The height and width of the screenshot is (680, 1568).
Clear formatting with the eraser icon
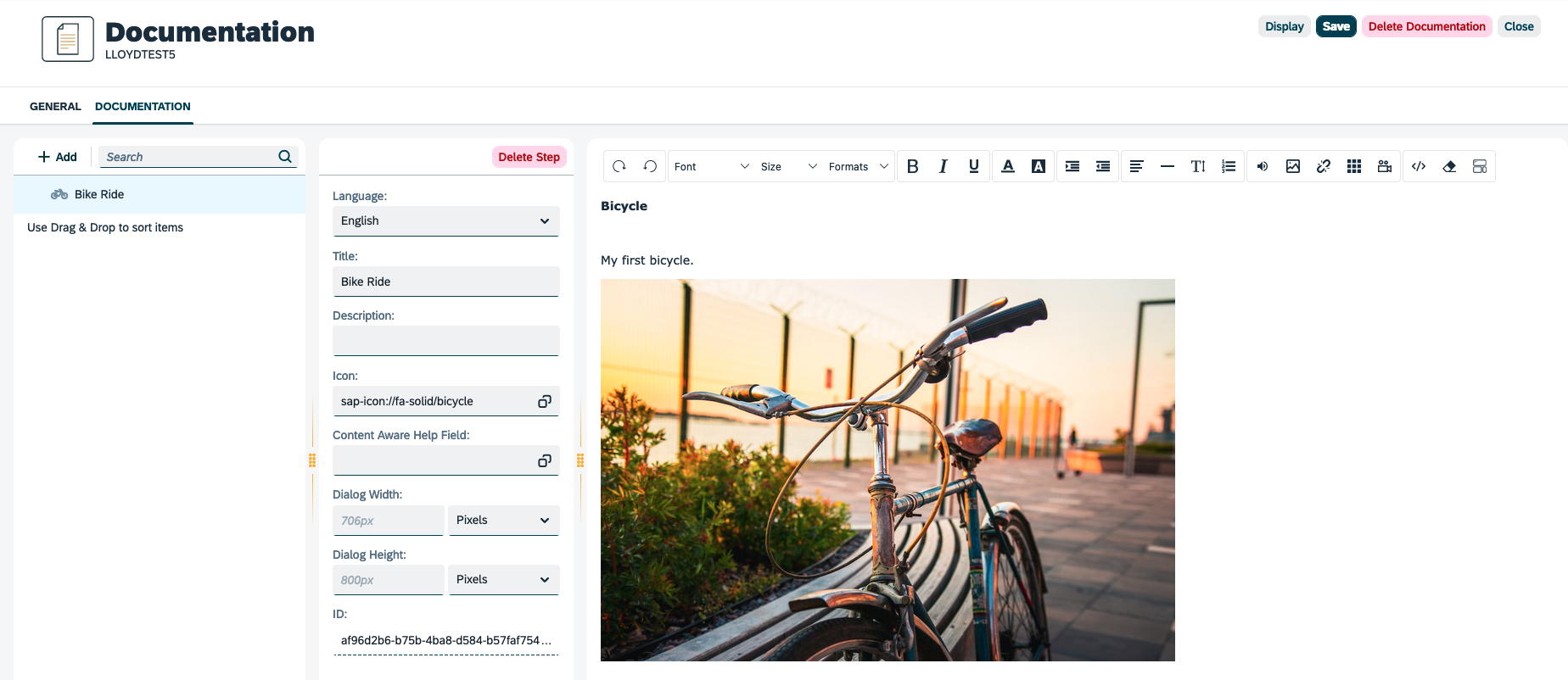(x=1449, y=166)
